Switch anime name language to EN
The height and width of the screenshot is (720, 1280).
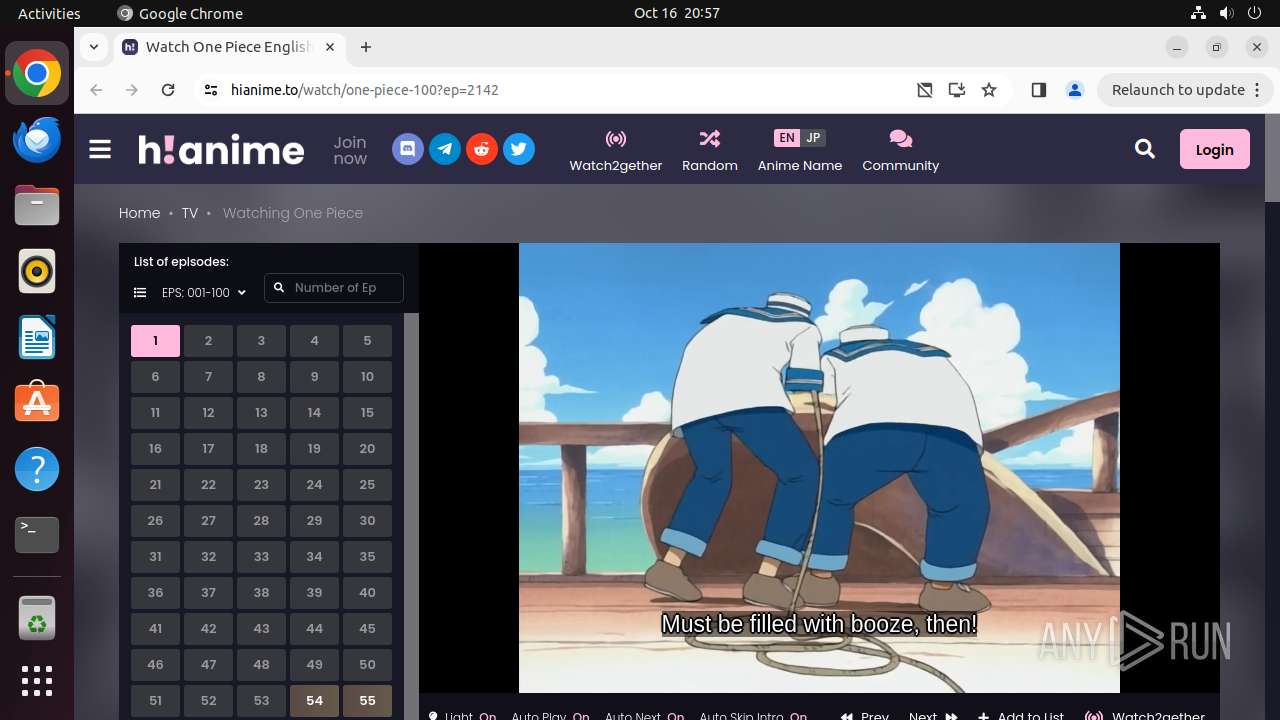coord(787,138)
